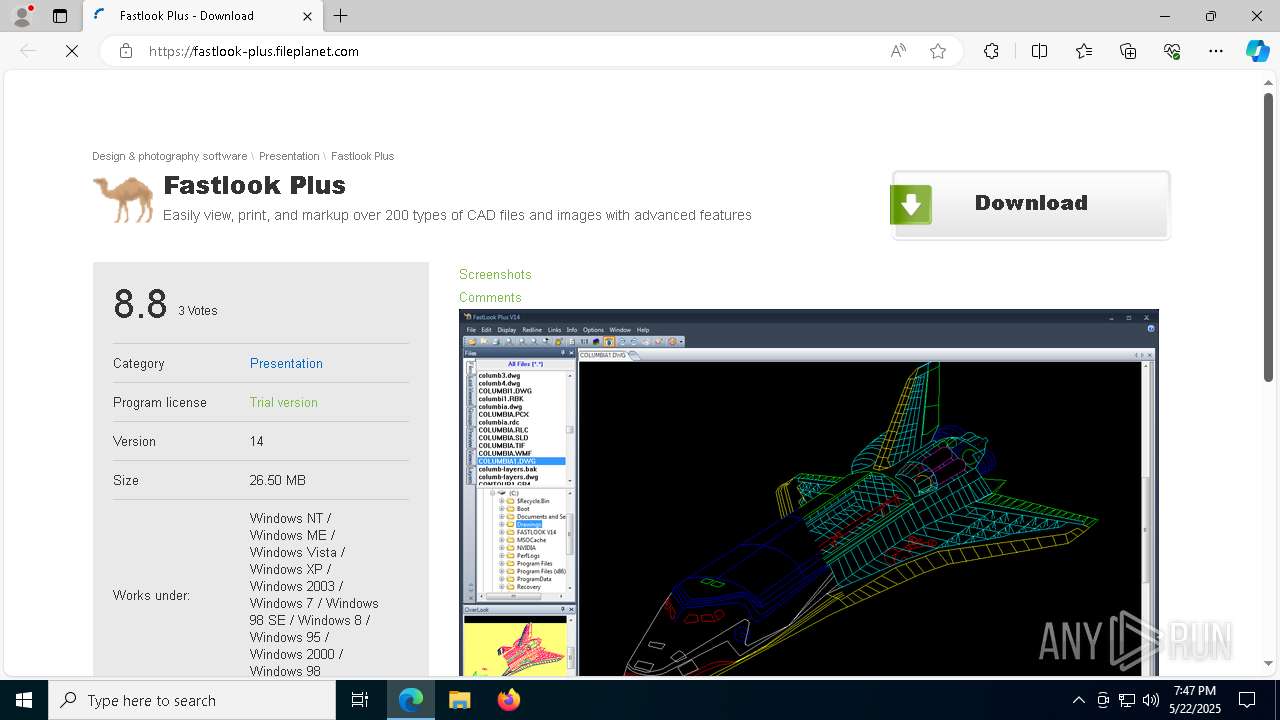The image size is (1280, 720).
Task: Open notification center
Action: click(1247, 700)
